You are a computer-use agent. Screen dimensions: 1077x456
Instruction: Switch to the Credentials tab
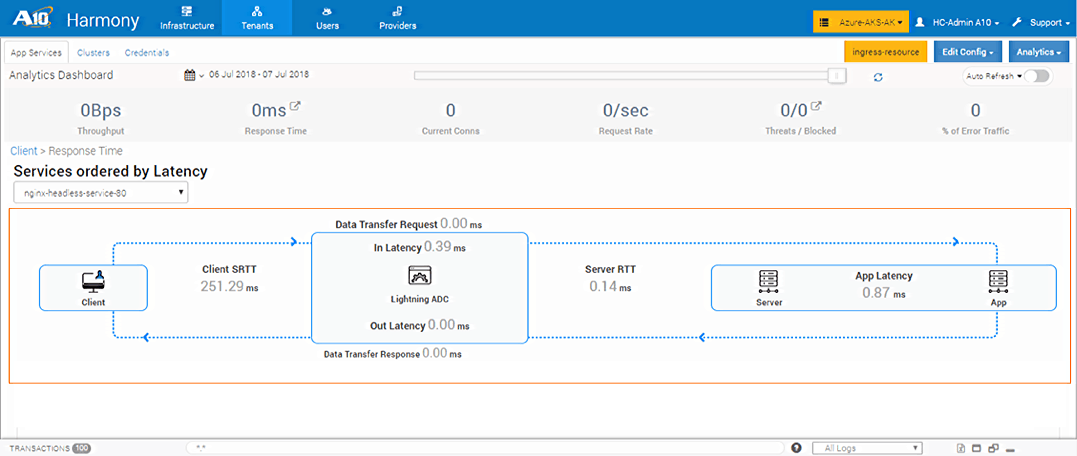coord(147,52)
